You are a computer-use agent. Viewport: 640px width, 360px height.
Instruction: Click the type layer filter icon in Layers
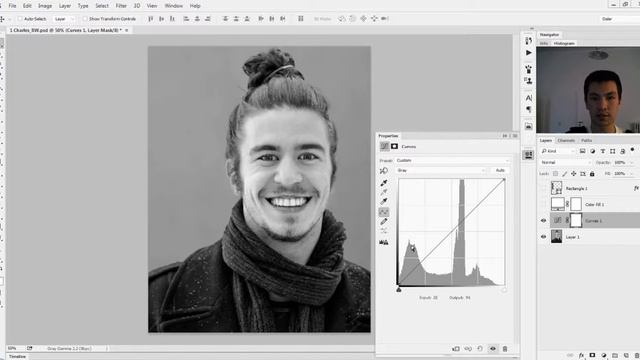(x=602, y=151)
